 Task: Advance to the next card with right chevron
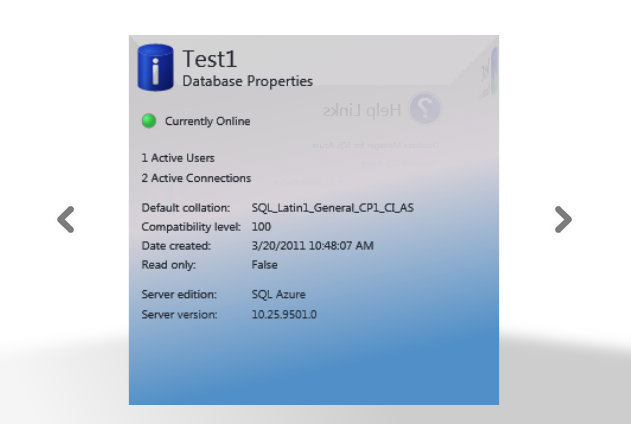pyautogui.click(x=563, y=219)
